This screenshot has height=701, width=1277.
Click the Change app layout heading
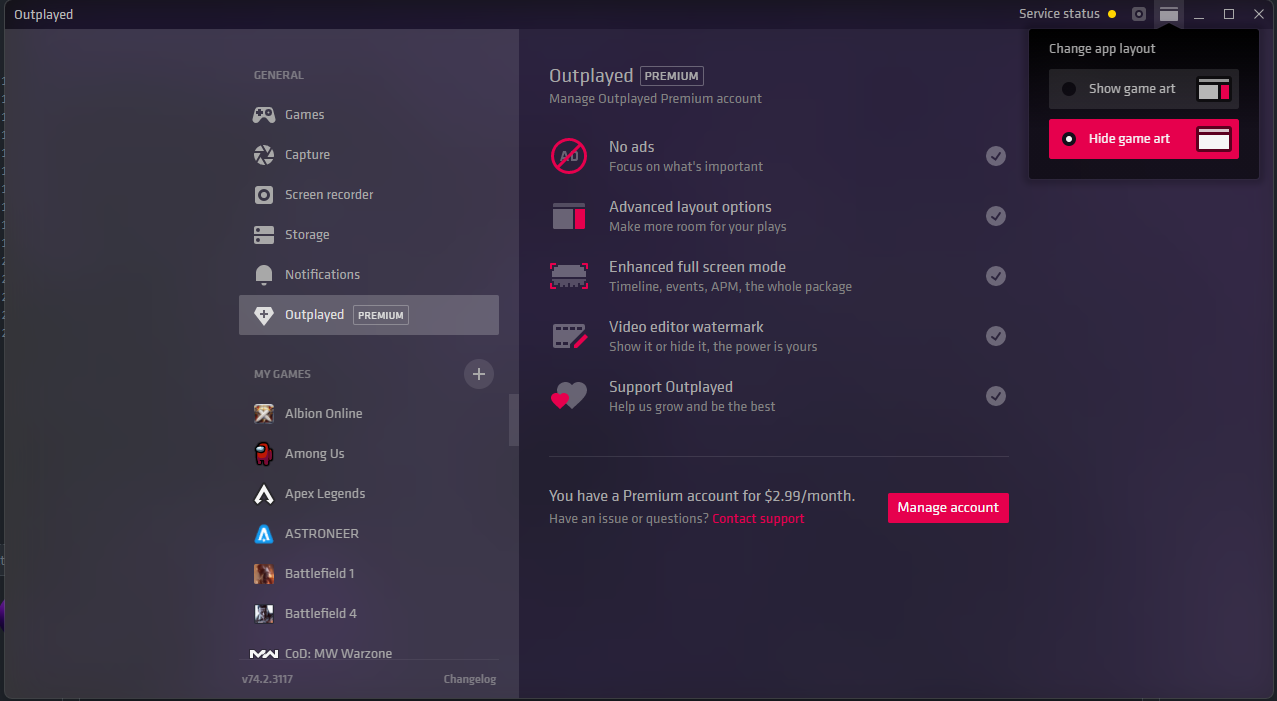(x=1102, y=49)
